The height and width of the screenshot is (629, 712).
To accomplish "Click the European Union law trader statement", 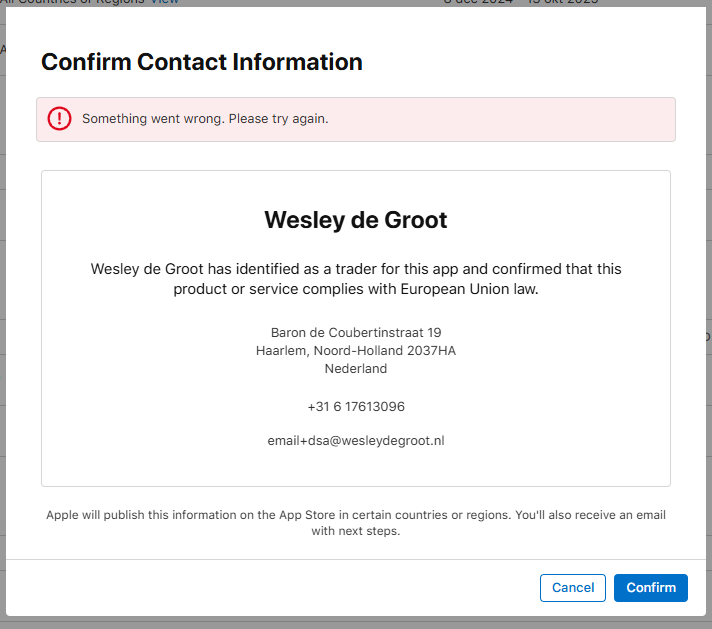I will [356, 290].
